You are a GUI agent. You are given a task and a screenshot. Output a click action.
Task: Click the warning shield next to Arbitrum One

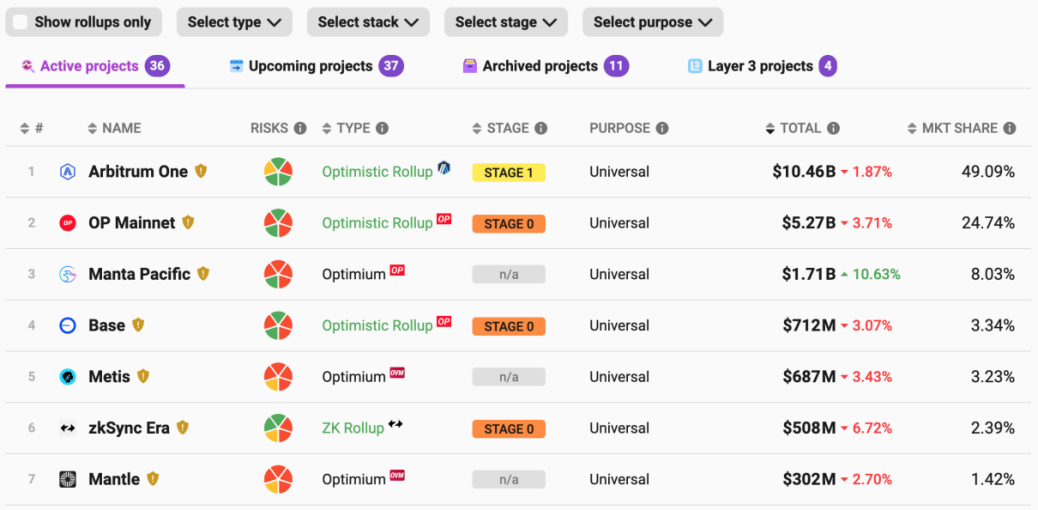click(201, 172)
